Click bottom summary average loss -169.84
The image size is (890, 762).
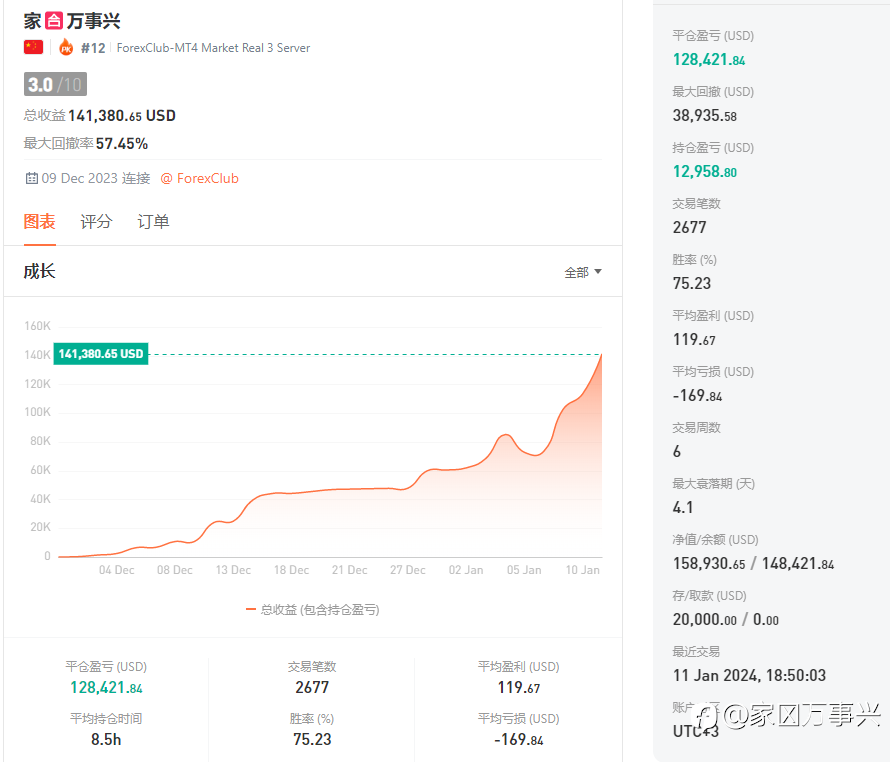point(519,739)
